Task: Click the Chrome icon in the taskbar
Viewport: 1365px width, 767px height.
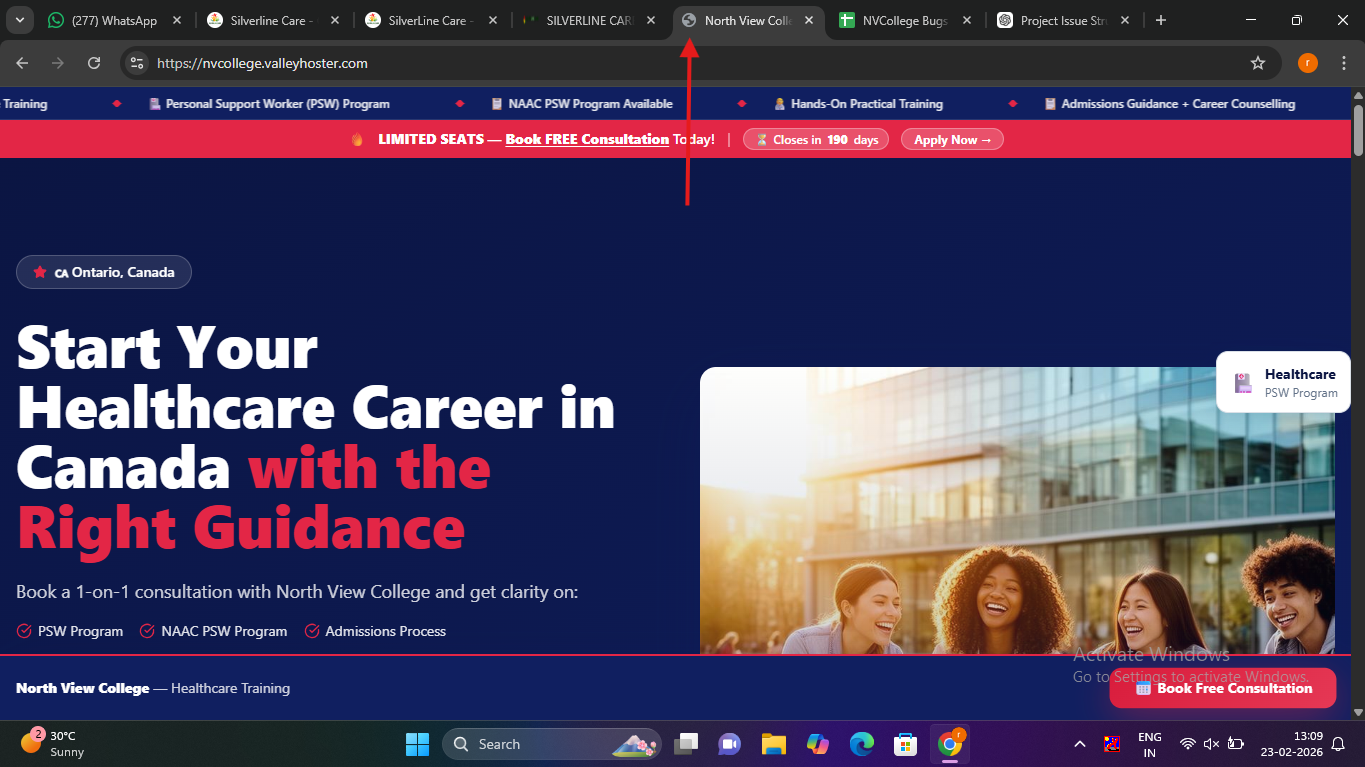Action: (950, 744)
